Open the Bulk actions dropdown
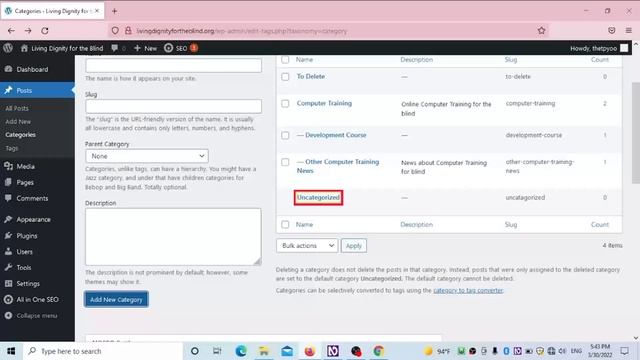This screenshot has width=640, height=360. click(307, 245)
